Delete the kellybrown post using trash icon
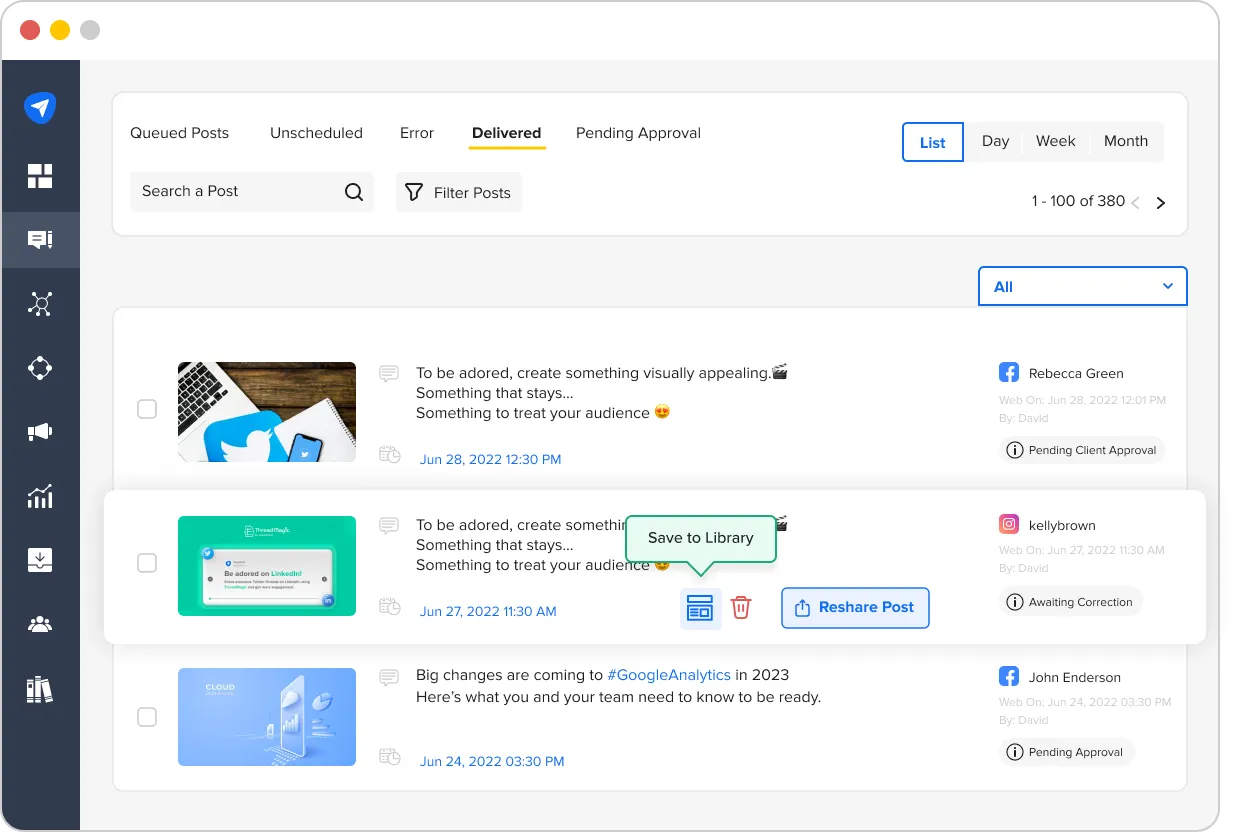This screenshot has height=833, width=1236. pos(741,608)
